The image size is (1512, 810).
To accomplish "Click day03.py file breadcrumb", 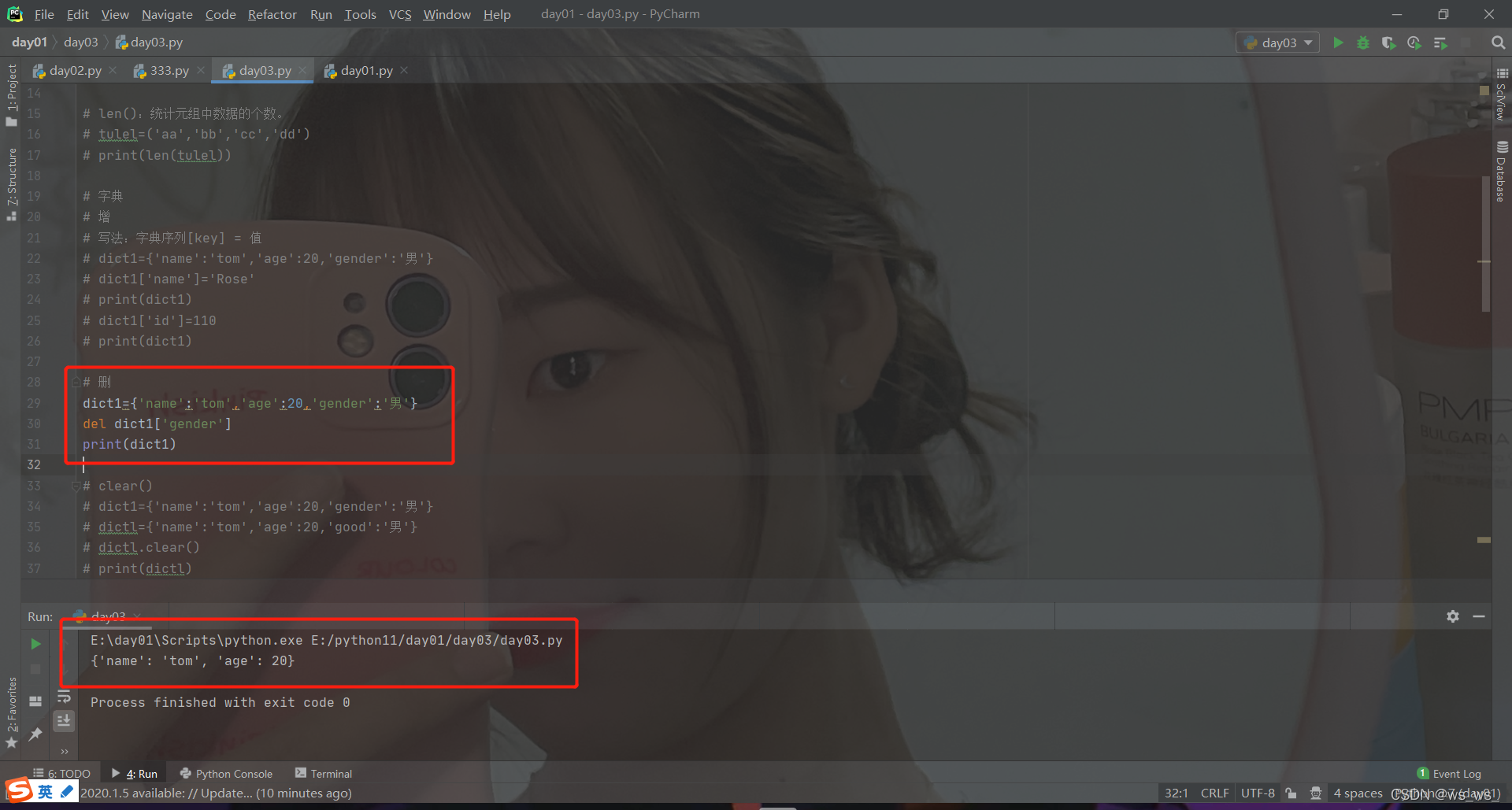I will (x=150, y=43).
